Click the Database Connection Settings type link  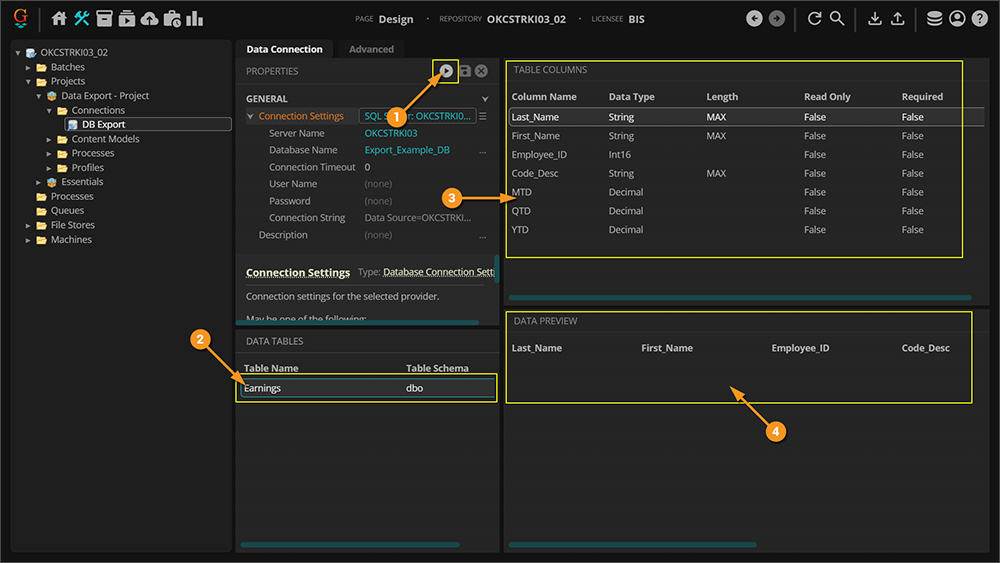coord(438,272)
